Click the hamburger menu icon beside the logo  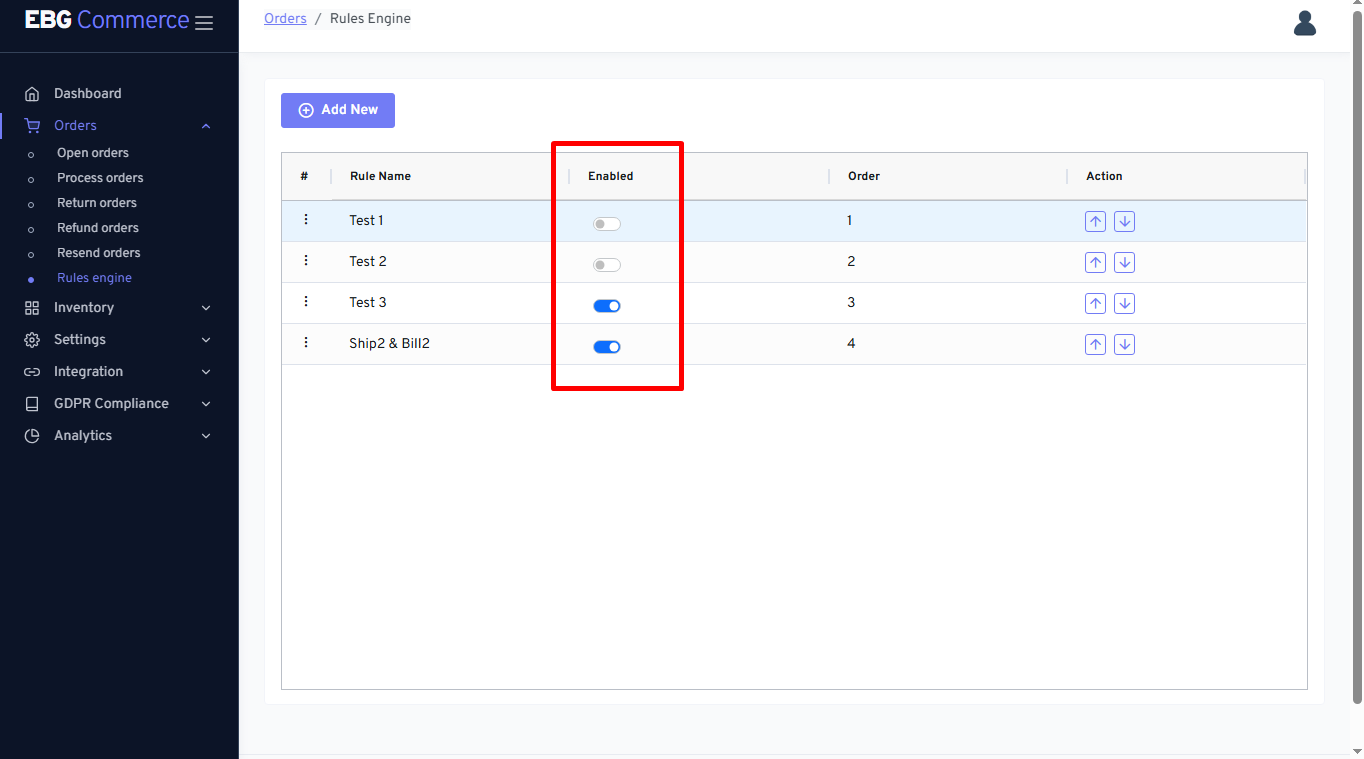tap(204, 23)
